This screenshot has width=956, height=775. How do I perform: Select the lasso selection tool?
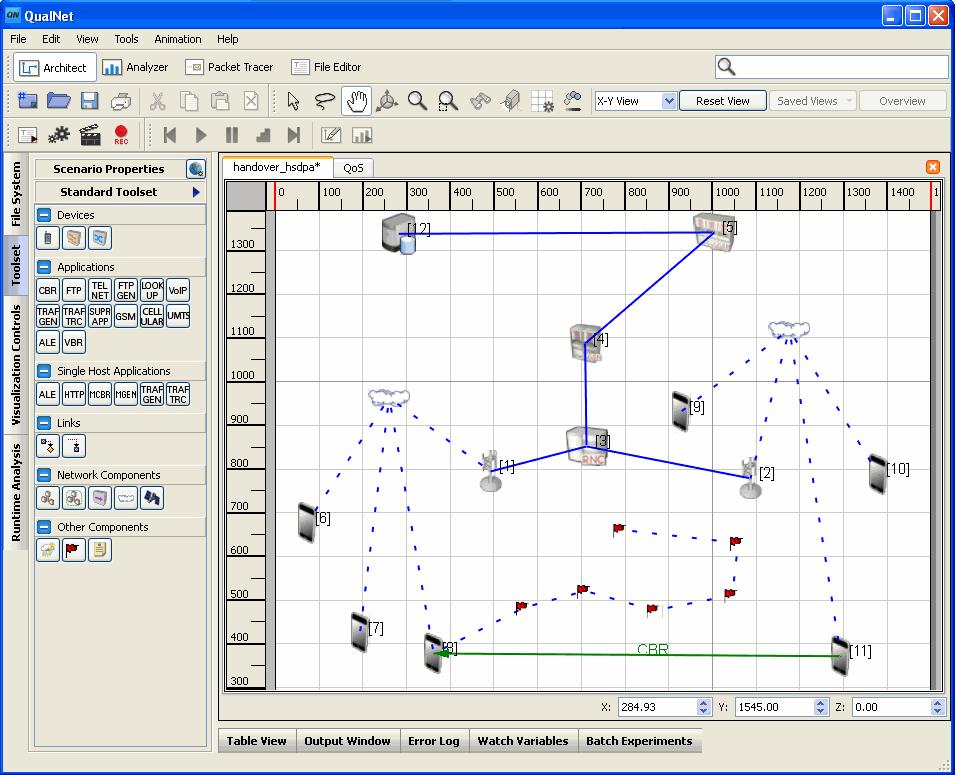[x=324, y=101]
